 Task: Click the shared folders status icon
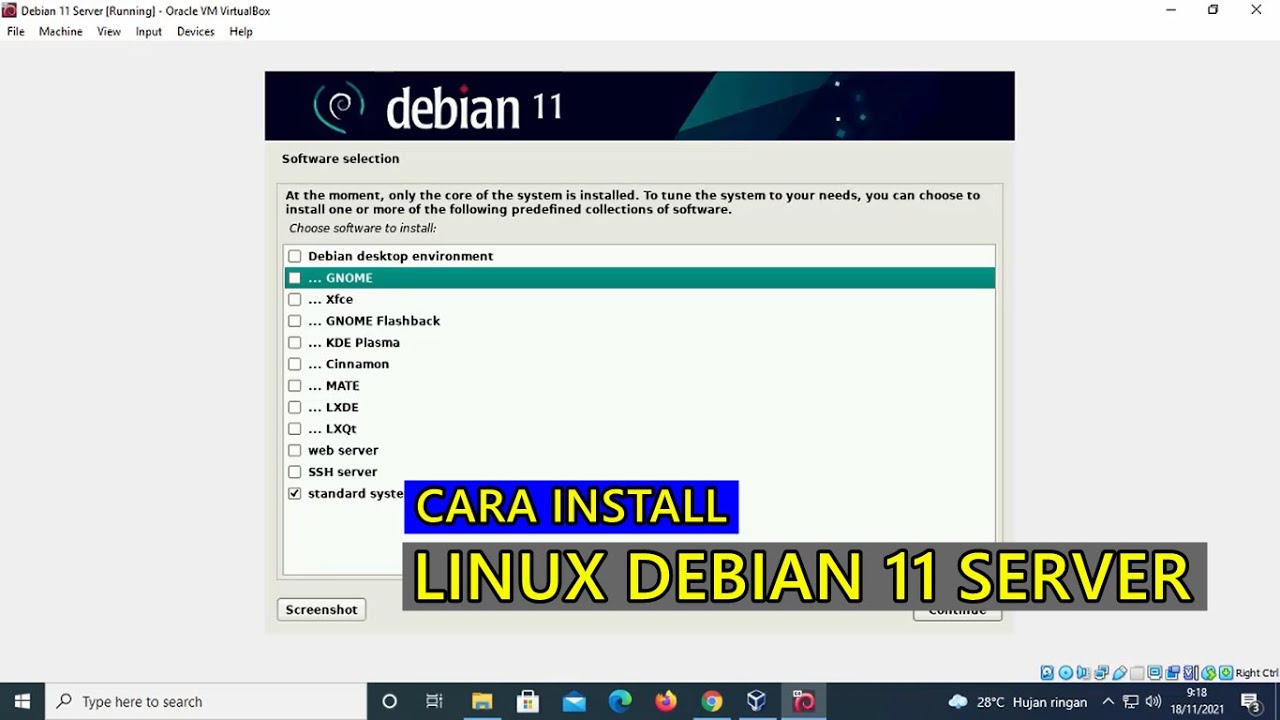tap(1137, 673)
